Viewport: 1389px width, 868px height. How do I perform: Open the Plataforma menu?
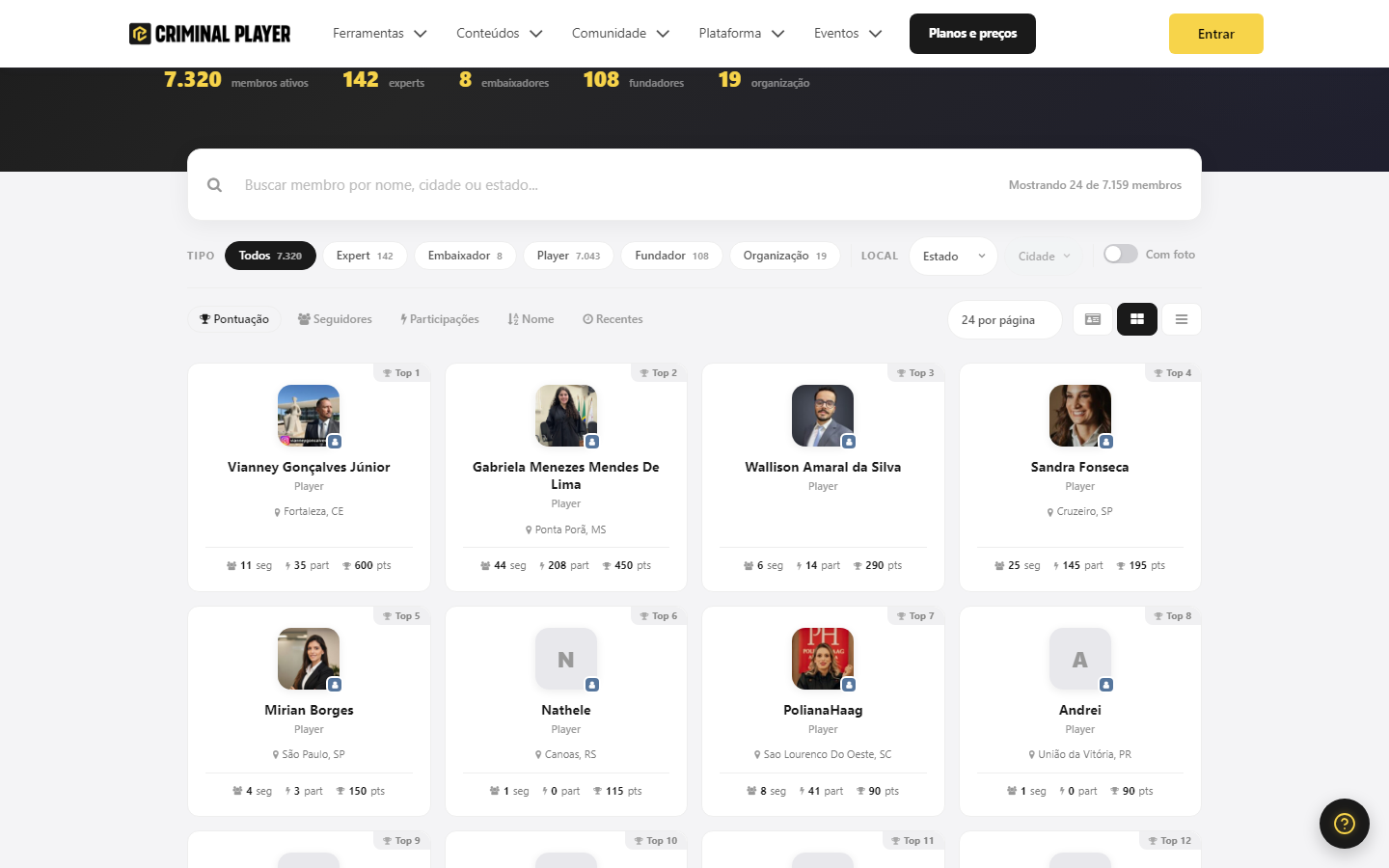(741, 33)
